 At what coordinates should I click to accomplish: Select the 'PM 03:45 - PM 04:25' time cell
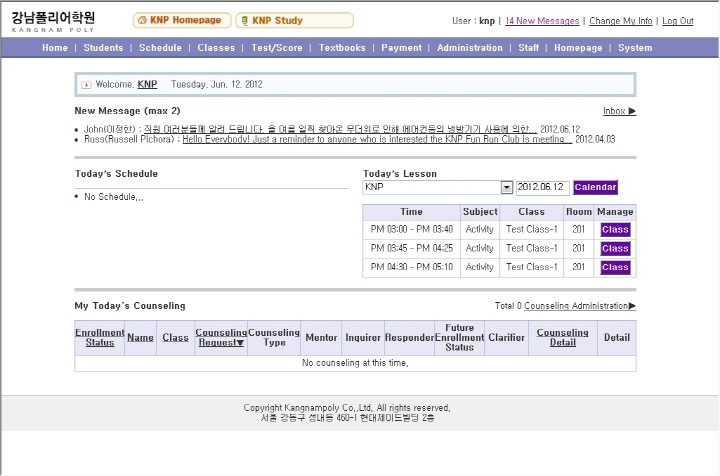[411, 248]
